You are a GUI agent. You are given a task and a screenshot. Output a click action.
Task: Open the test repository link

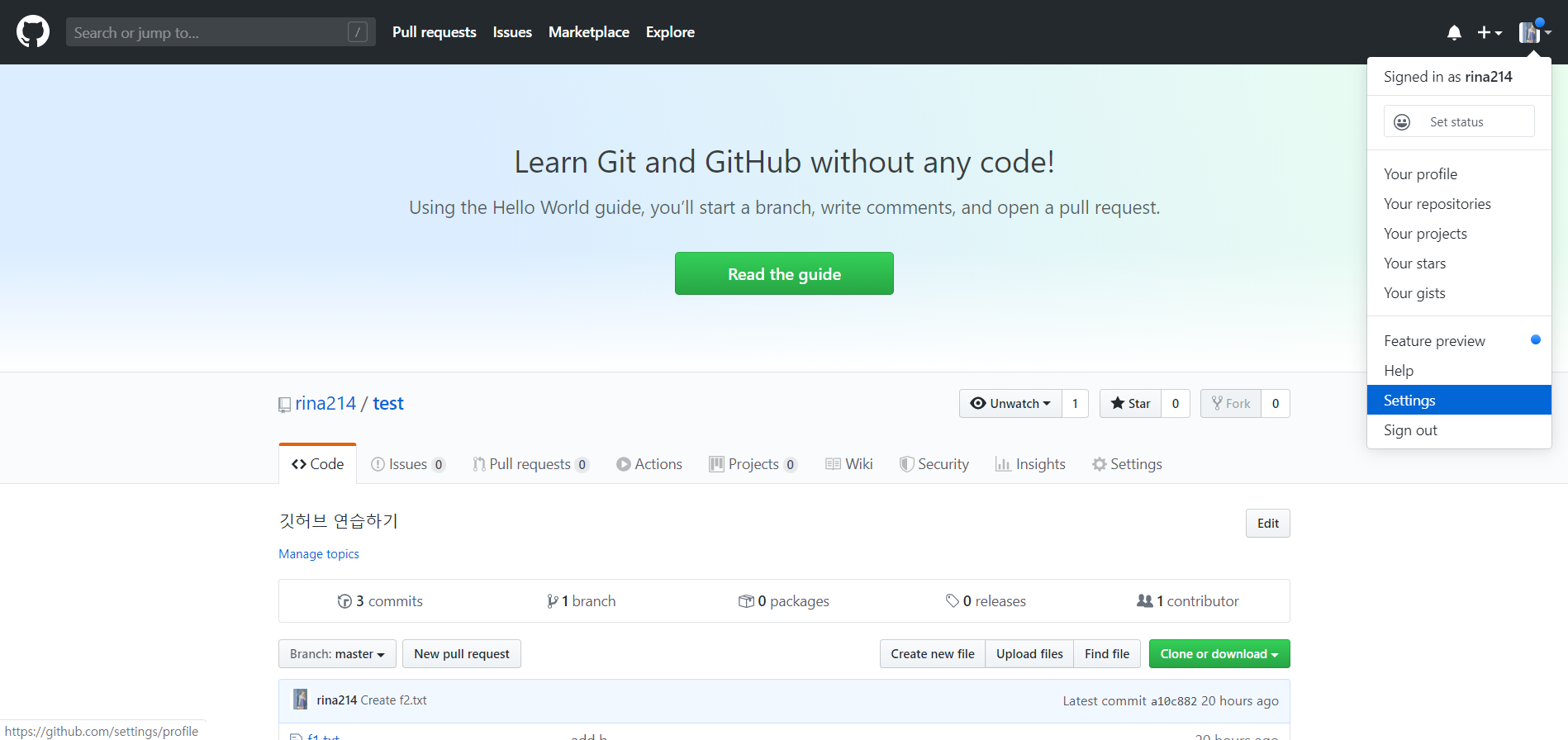click(x=388, y=403)
